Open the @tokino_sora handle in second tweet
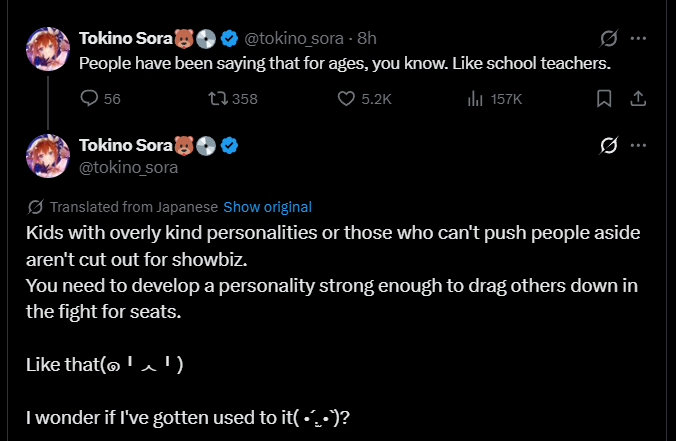The width and height of the screenshot is (676, 441). pos(128,167)
